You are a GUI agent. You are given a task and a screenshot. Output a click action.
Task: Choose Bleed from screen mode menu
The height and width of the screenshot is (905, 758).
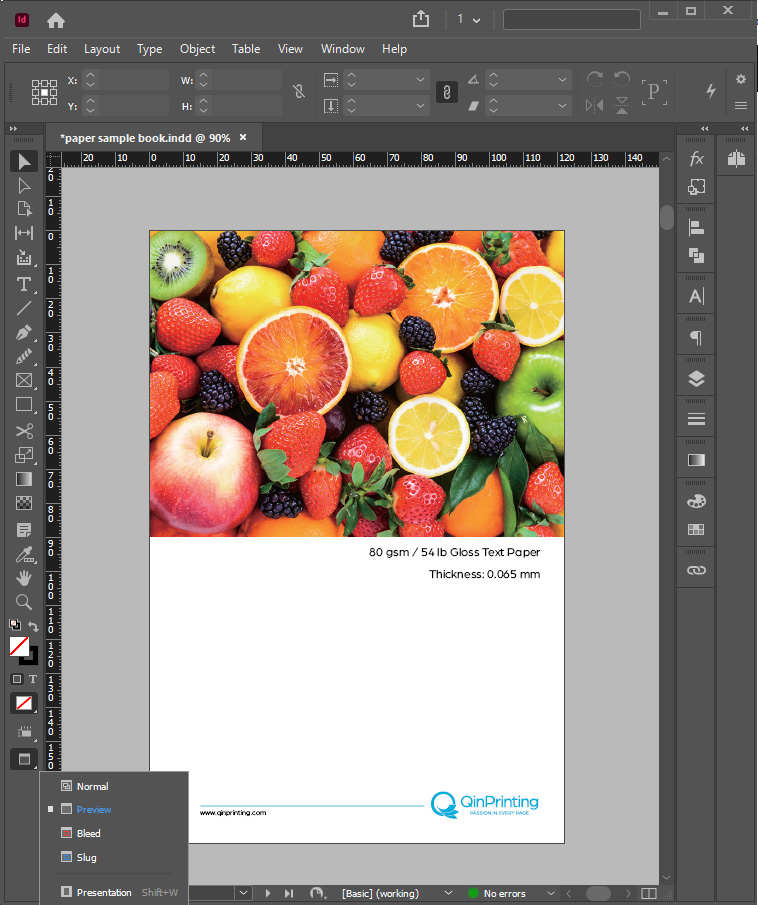point(88,833)
